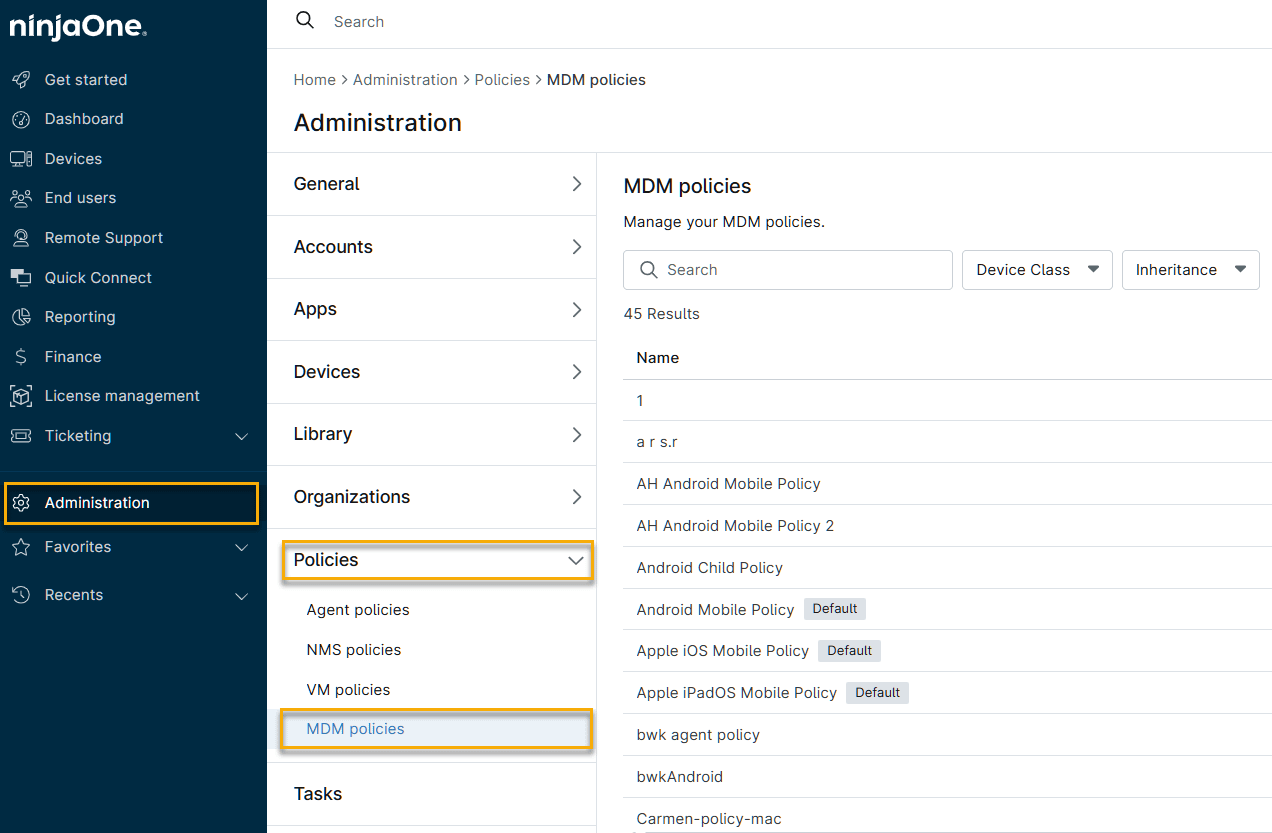Open Dashboard in sidebar

[x=84, y=119]
